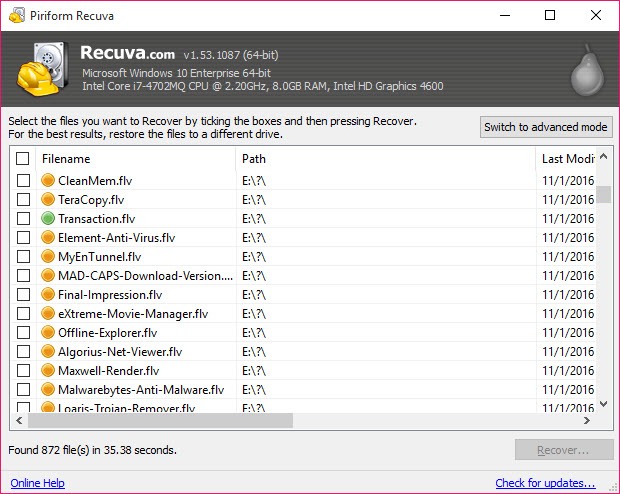The height and width of the screenshot is (494, 620).
Task: Tick the checkbox for CleanMem.flv
Action: click(x=23, y=181)
